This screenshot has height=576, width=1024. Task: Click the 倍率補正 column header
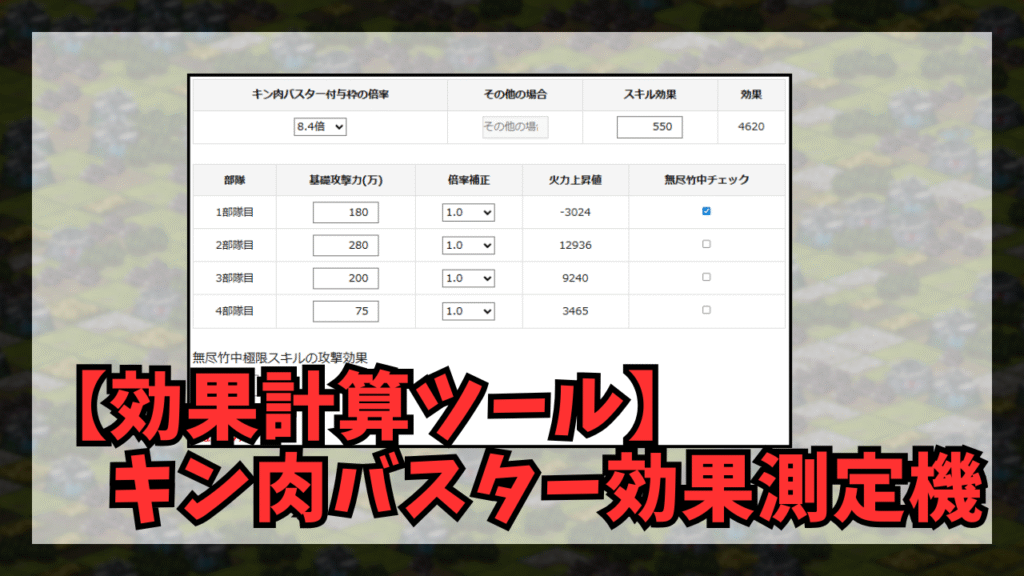[468, 180]
